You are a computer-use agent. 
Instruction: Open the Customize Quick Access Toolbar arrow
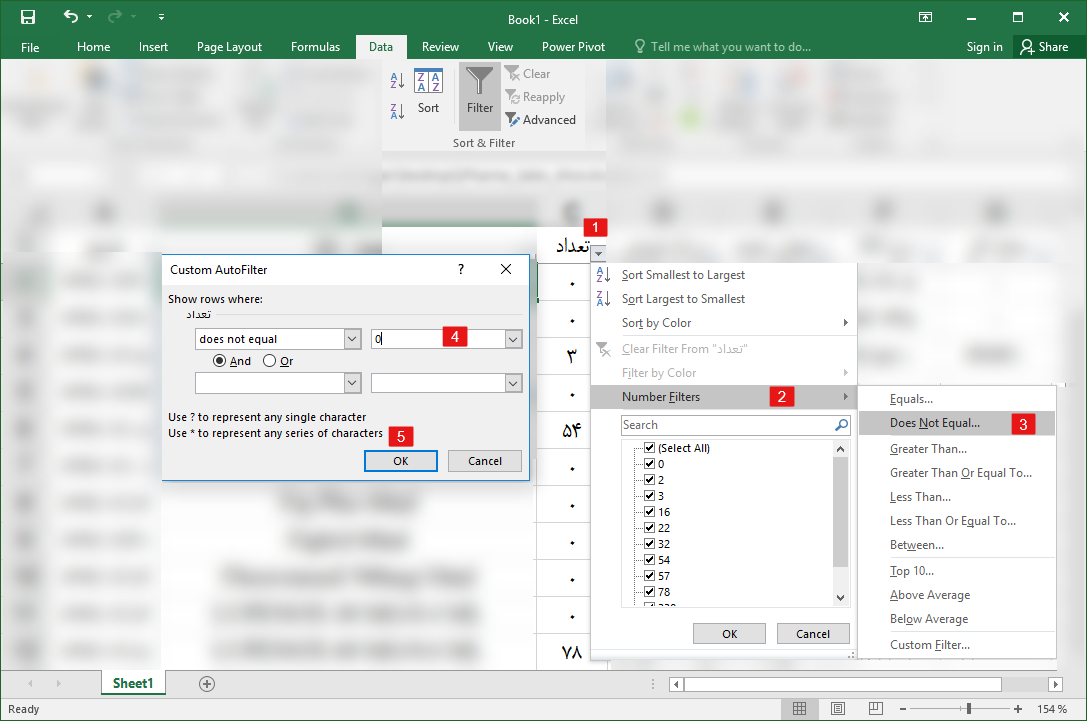tap(161, 17)
